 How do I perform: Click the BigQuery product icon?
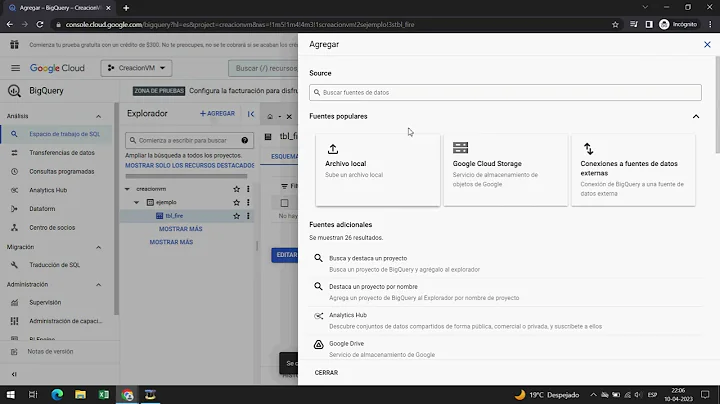click(14, 91)
